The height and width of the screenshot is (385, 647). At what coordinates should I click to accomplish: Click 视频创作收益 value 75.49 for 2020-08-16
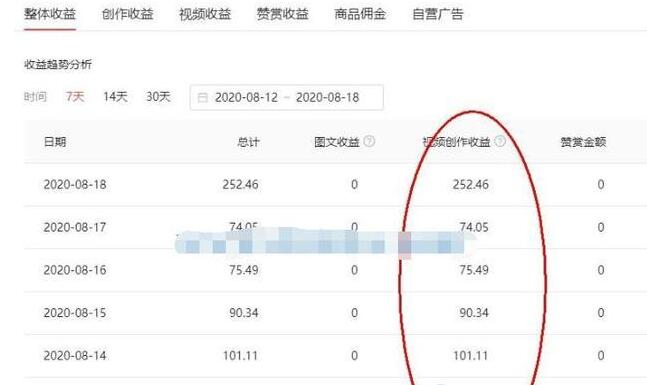tap(474, 270)
